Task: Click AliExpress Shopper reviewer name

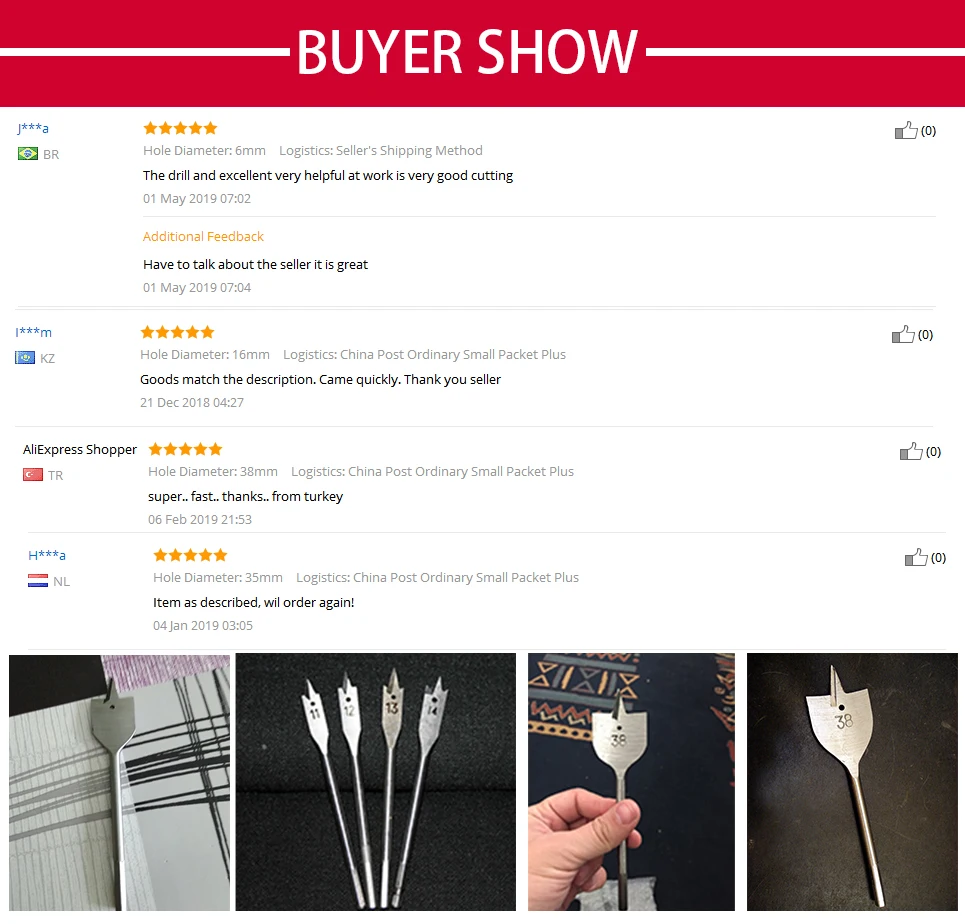Action: tap(80, 449)
